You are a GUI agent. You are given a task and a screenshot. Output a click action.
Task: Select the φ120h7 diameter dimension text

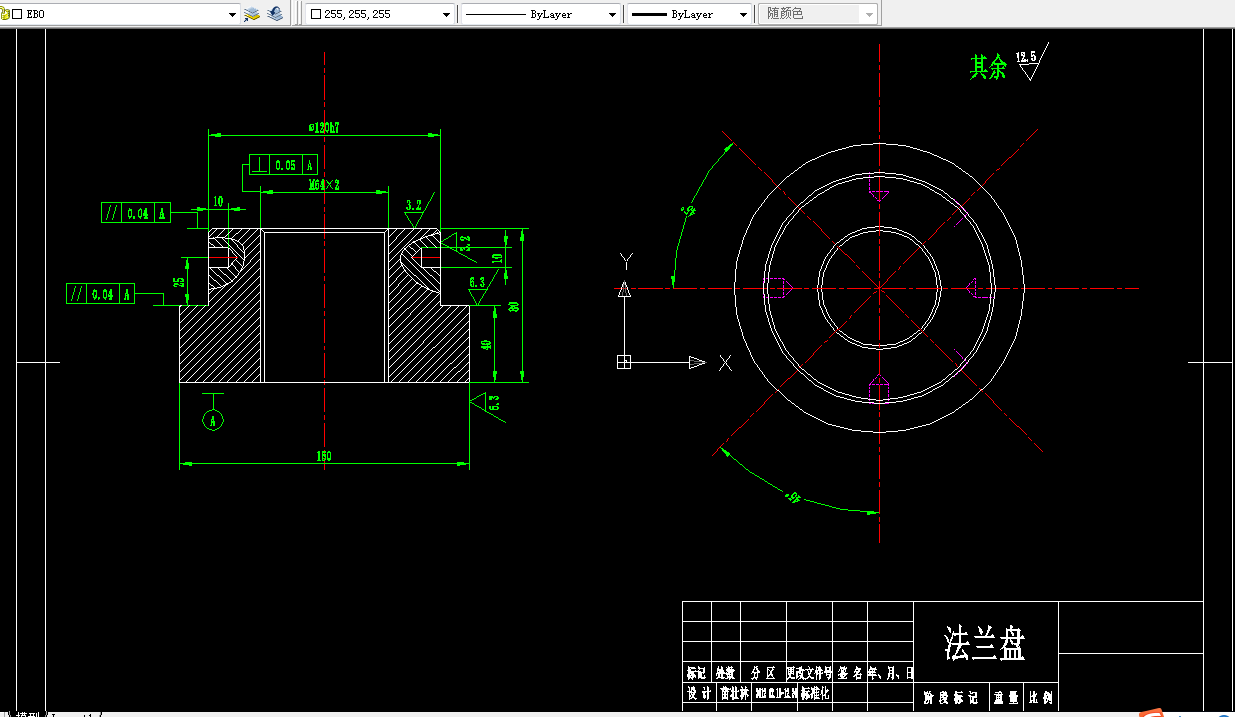click(325, 127)
